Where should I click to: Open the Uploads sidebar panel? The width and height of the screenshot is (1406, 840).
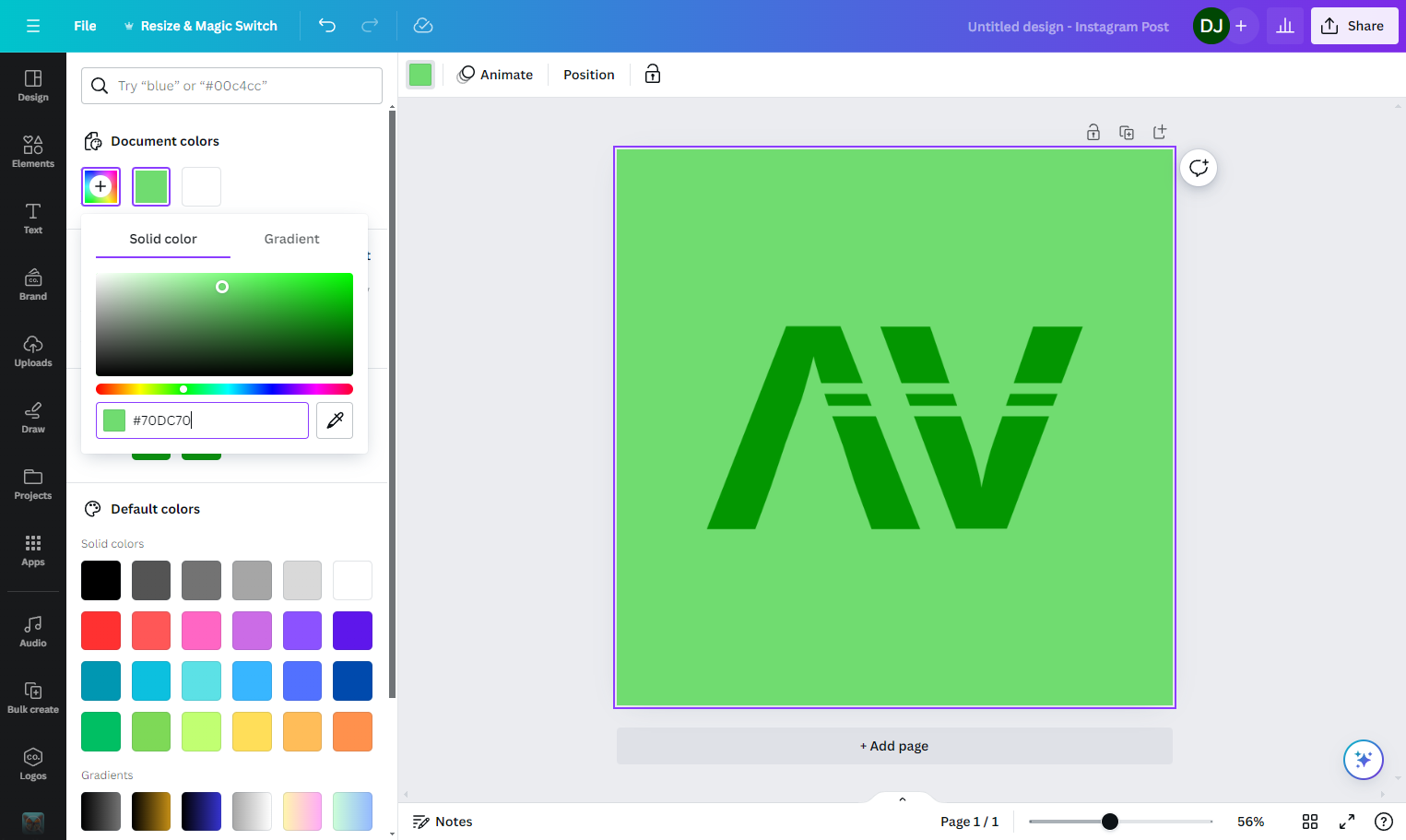[33, 351]
